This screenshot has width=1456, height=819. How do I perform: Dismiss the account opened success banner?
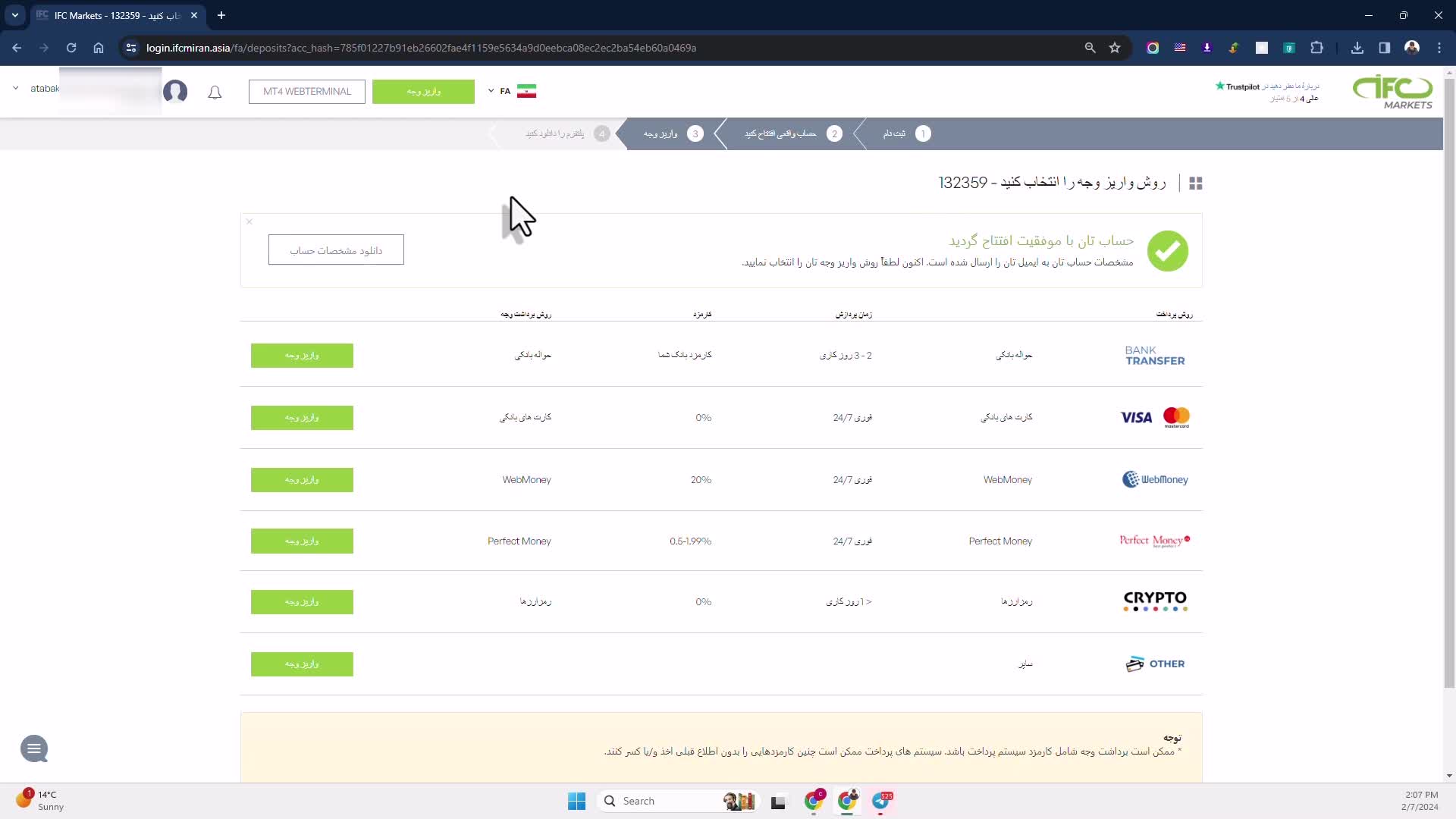click(249, 222)
